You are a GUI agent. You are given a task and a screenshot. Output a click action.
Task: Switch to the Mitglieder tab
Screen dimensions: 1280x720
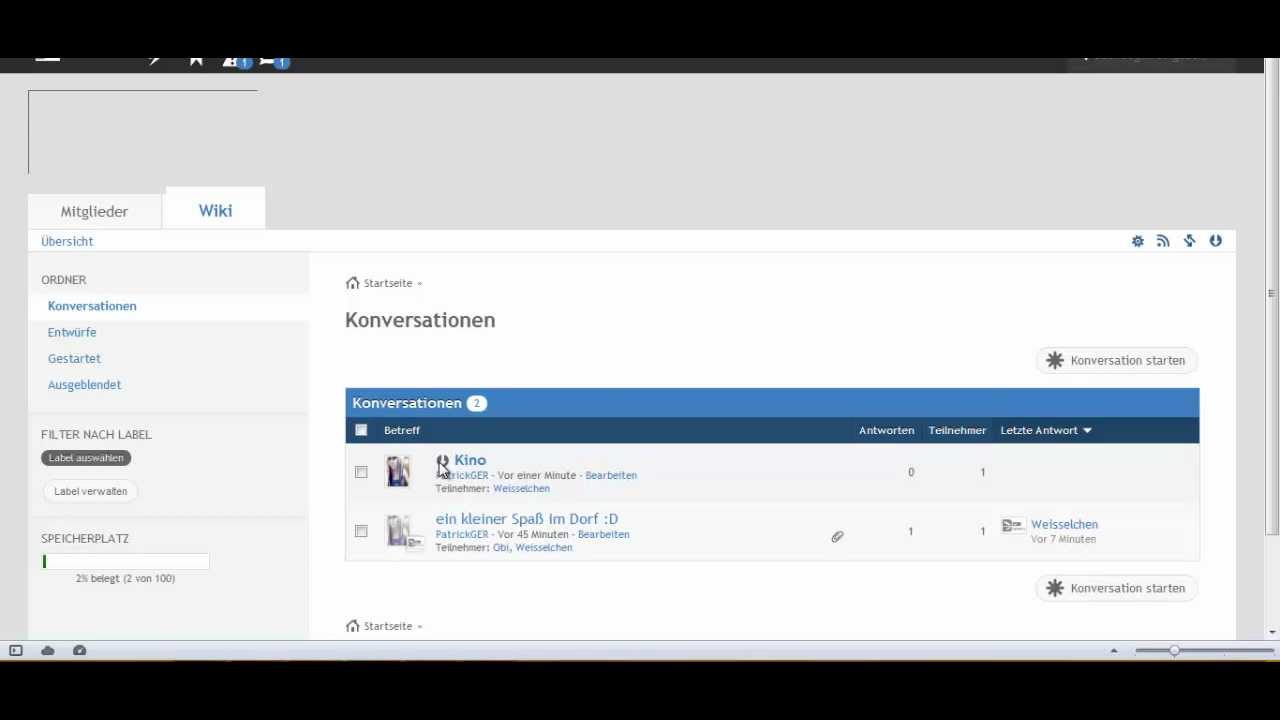click(x=94, y=212)
